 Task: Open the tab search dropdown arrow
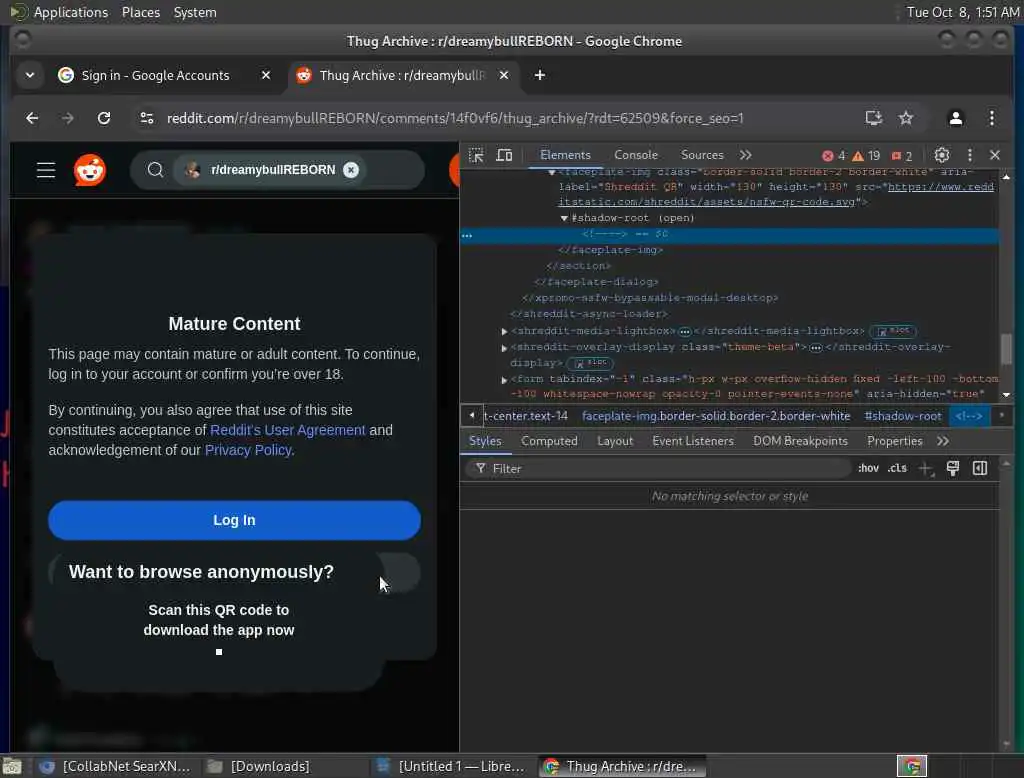pyautogui.click(x=29, y=76)
